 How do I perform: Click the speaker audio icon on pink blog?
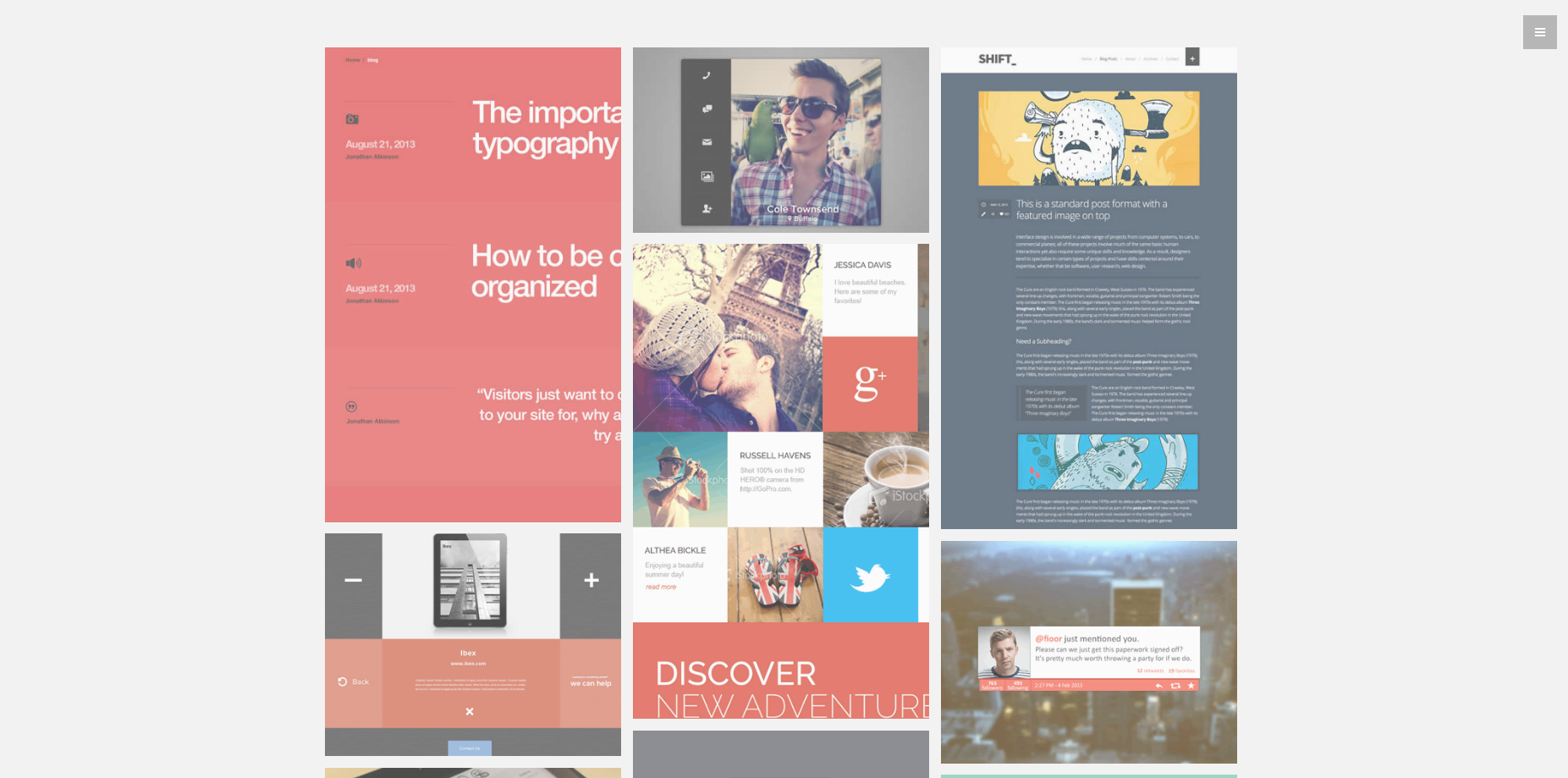pyautogui.click(x=353, y=263)
